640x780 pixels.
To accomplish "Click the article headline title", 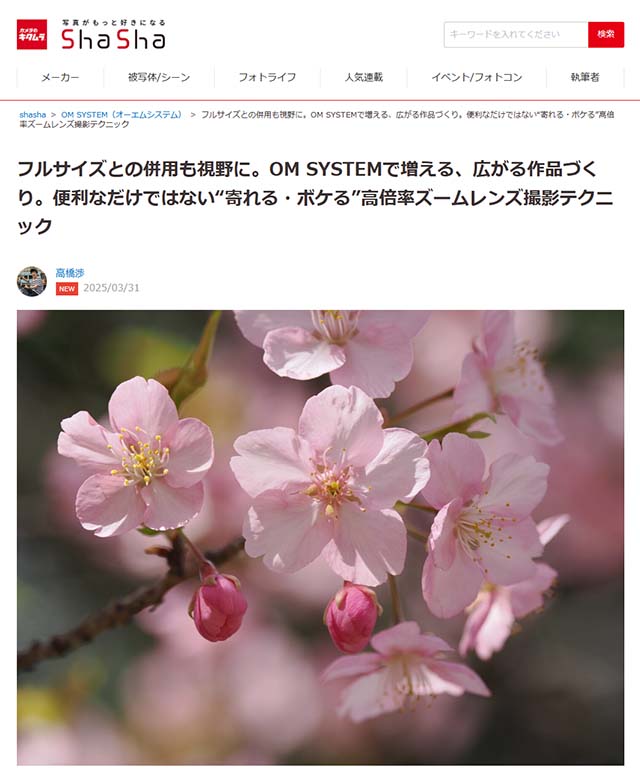I will tap(315, 197).
